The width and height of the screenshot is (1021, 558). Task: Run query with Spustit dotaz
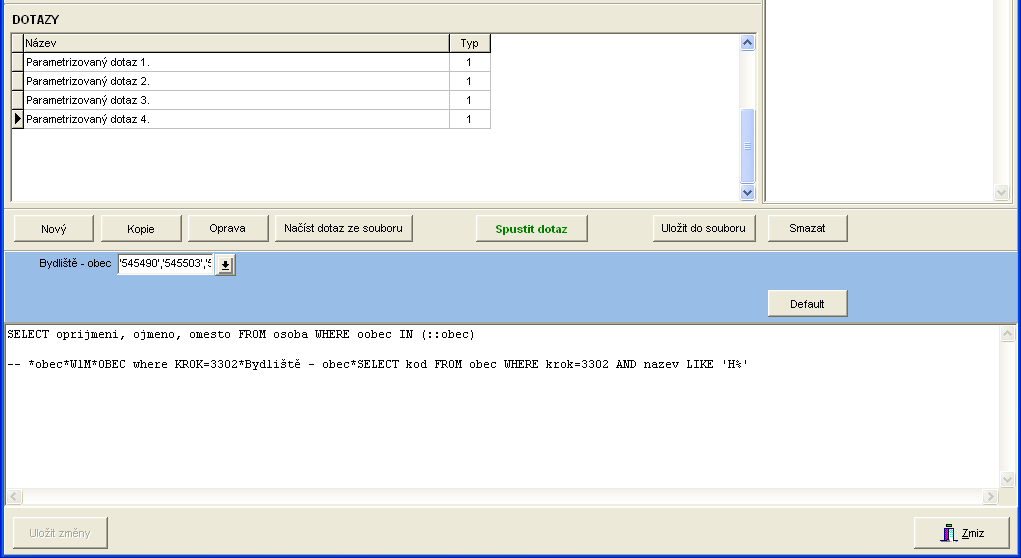coord(531,228)
